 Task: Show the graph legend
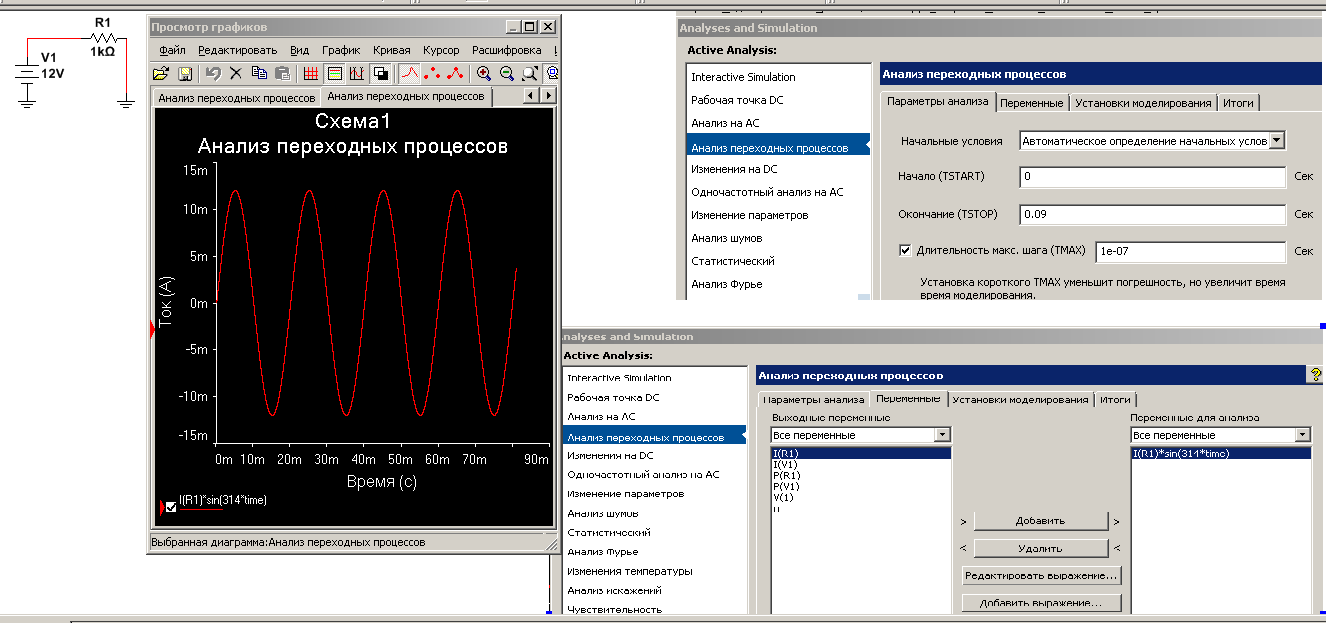coord(333,72)
